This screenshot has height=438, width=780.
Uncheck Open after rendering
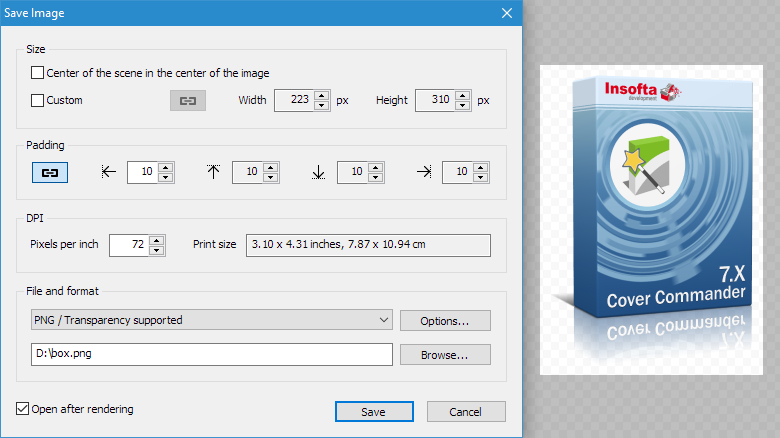[22, 409]
